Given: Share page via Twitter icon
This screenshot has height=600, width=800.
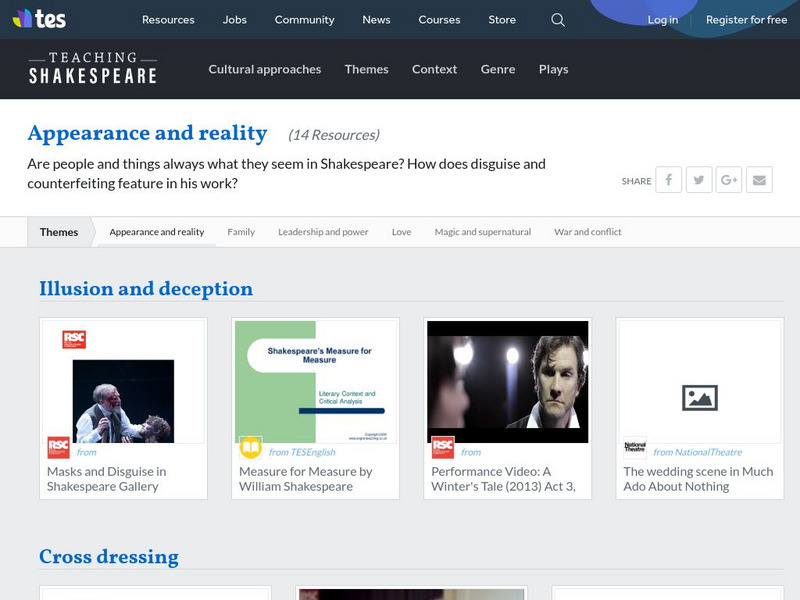Looking at the screenshot, I should [x=698, y=180].
